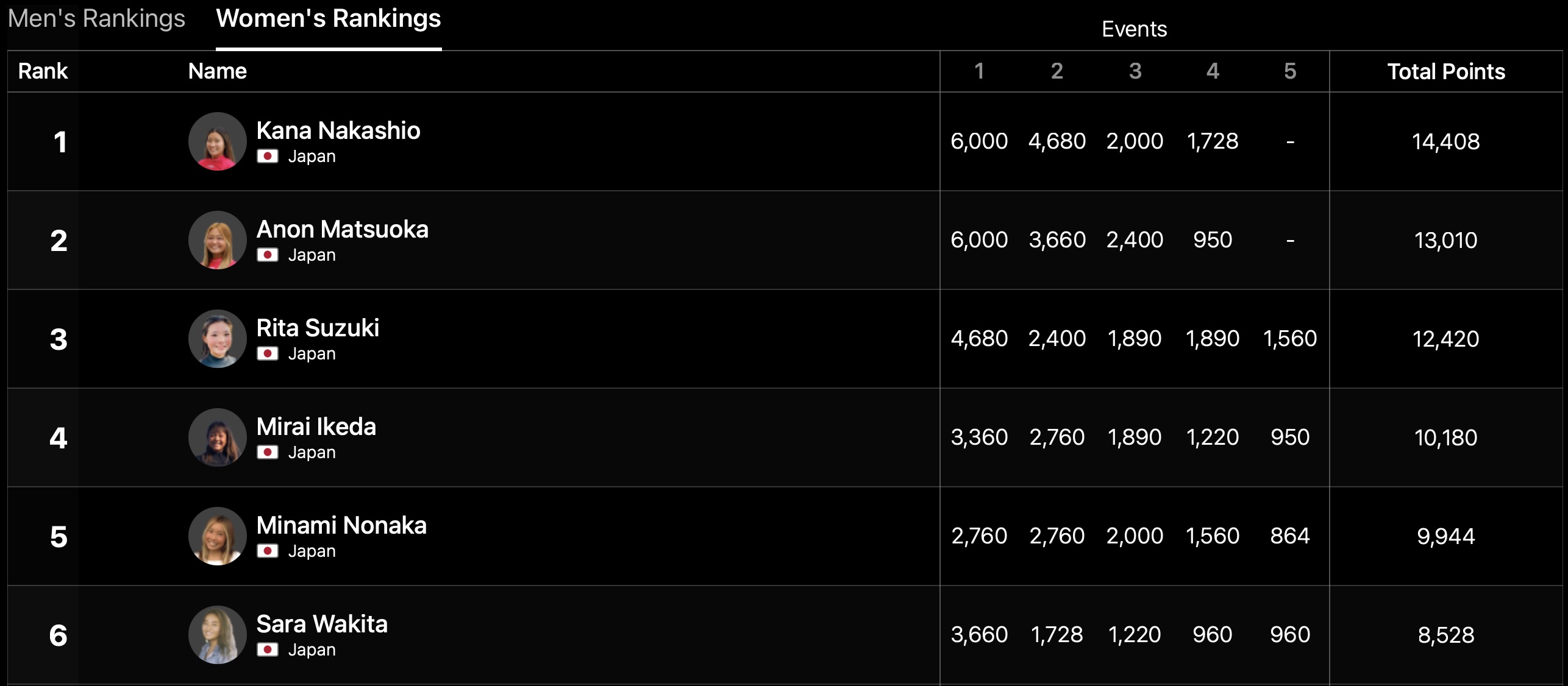This screenshot has height=686, width=1568.
Task: Click the Rank column header
Action: [x=43, y=71]
